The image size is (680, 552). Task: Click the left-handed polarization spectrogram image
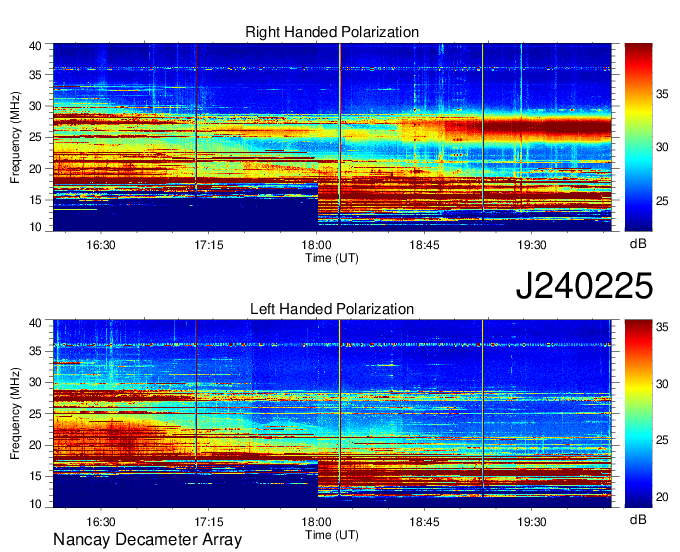[332, 414]
